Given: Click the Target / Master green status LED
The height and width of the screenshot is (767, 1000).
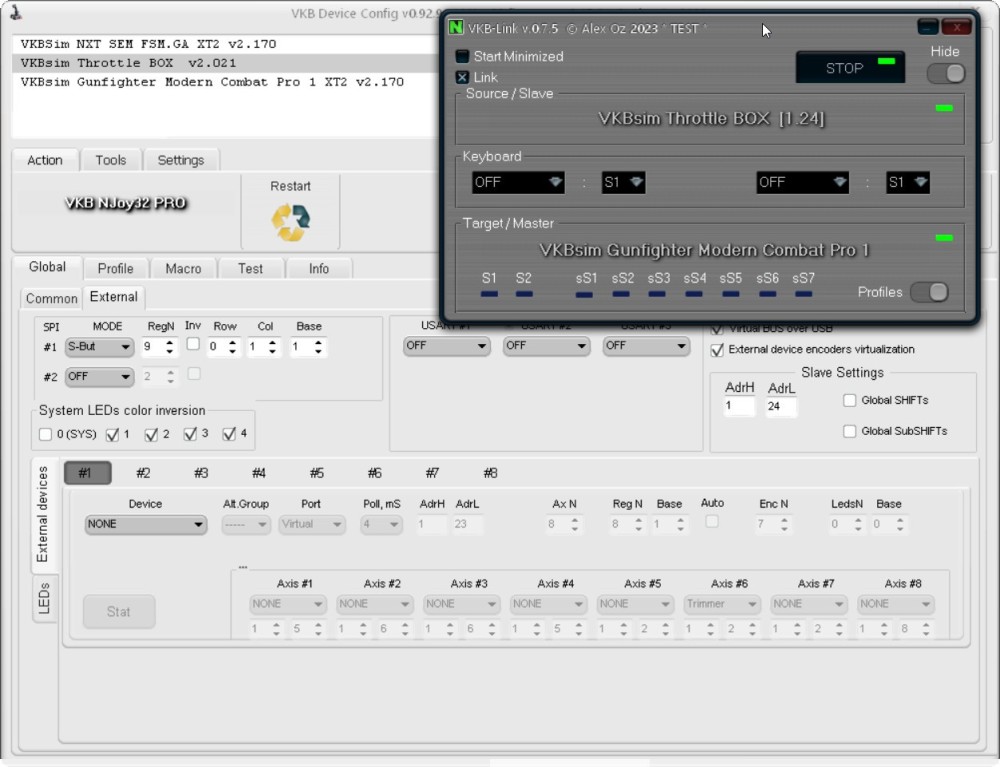Looking at the screenshot, I should (943, 238).
